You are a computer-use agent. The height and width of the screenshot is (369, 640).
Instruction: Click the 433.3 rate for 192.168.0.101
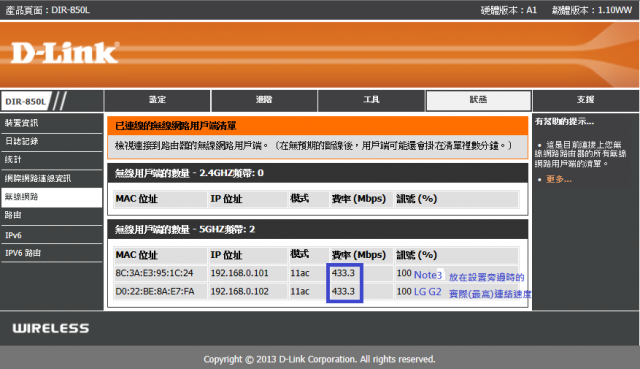click(343, 273)
